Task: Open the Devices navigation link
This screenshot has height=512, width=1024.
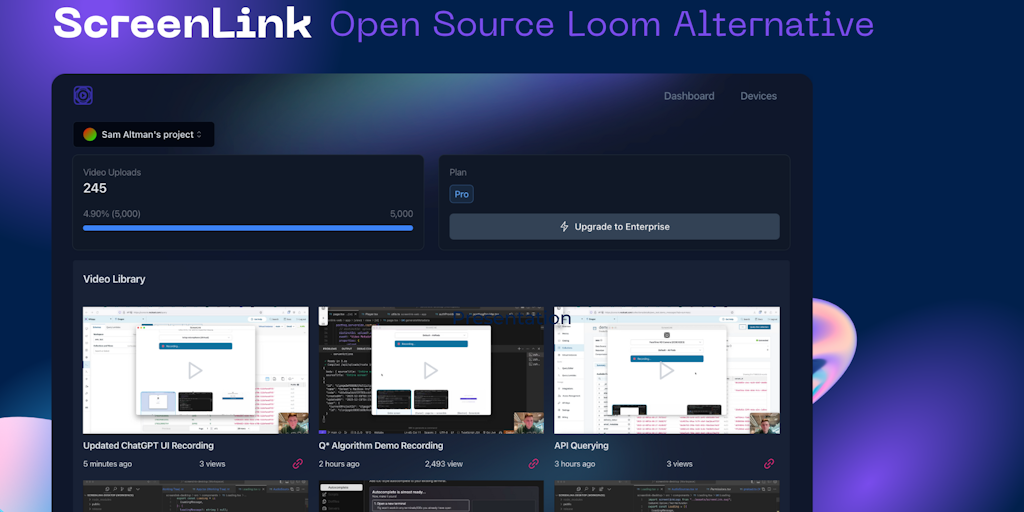Action: click(758, 96)
